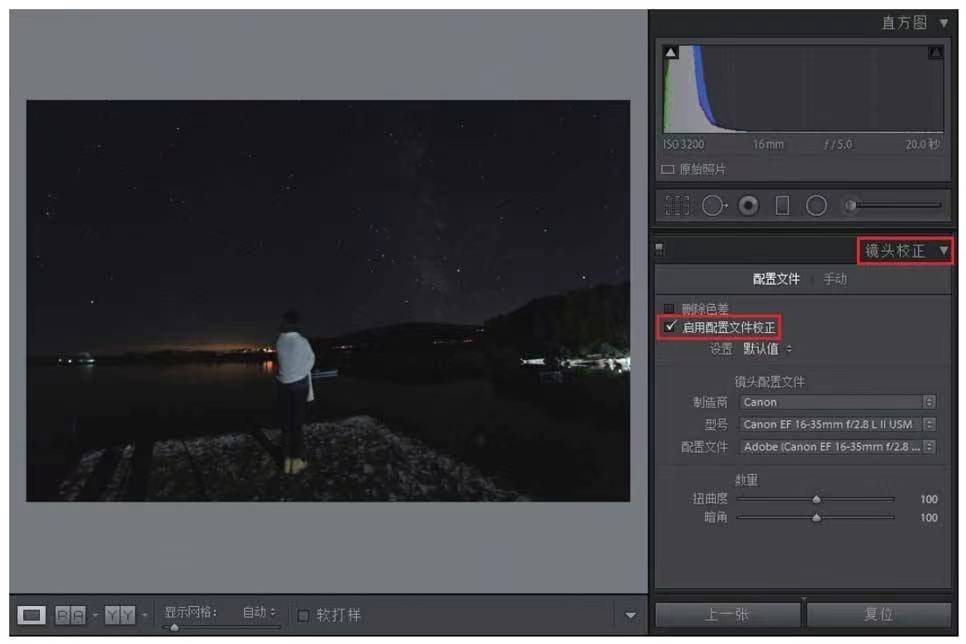Viewport: 966px width, 644px height.
Task: Select the spot removal tool
Action: [x=714, y=205]
